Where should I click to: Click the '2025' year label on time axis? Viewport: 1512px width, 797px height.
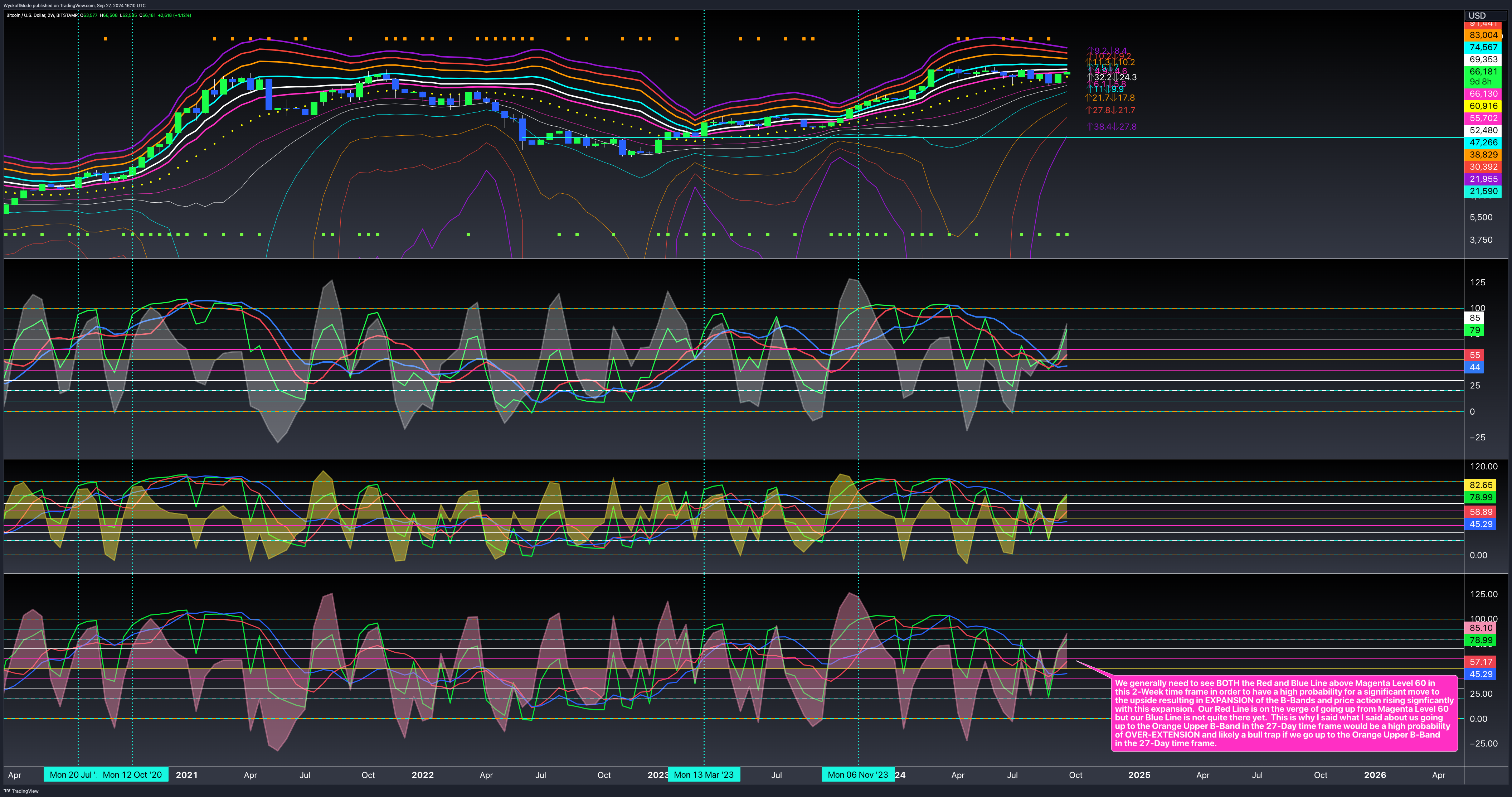1139,775
